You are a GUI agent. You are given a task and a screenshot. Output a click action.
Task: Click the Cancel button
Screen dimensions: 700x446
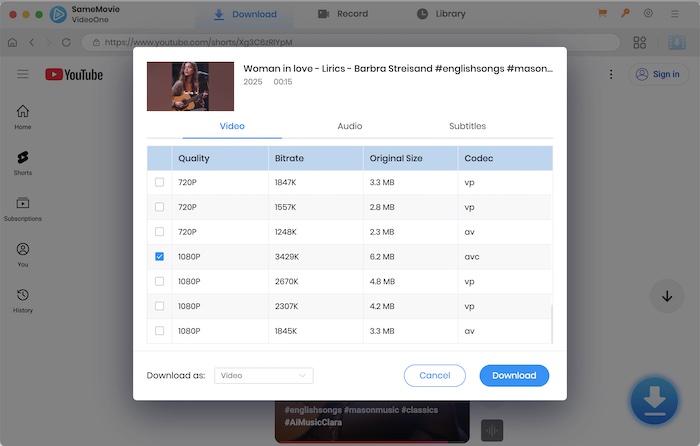click(435, 375)
